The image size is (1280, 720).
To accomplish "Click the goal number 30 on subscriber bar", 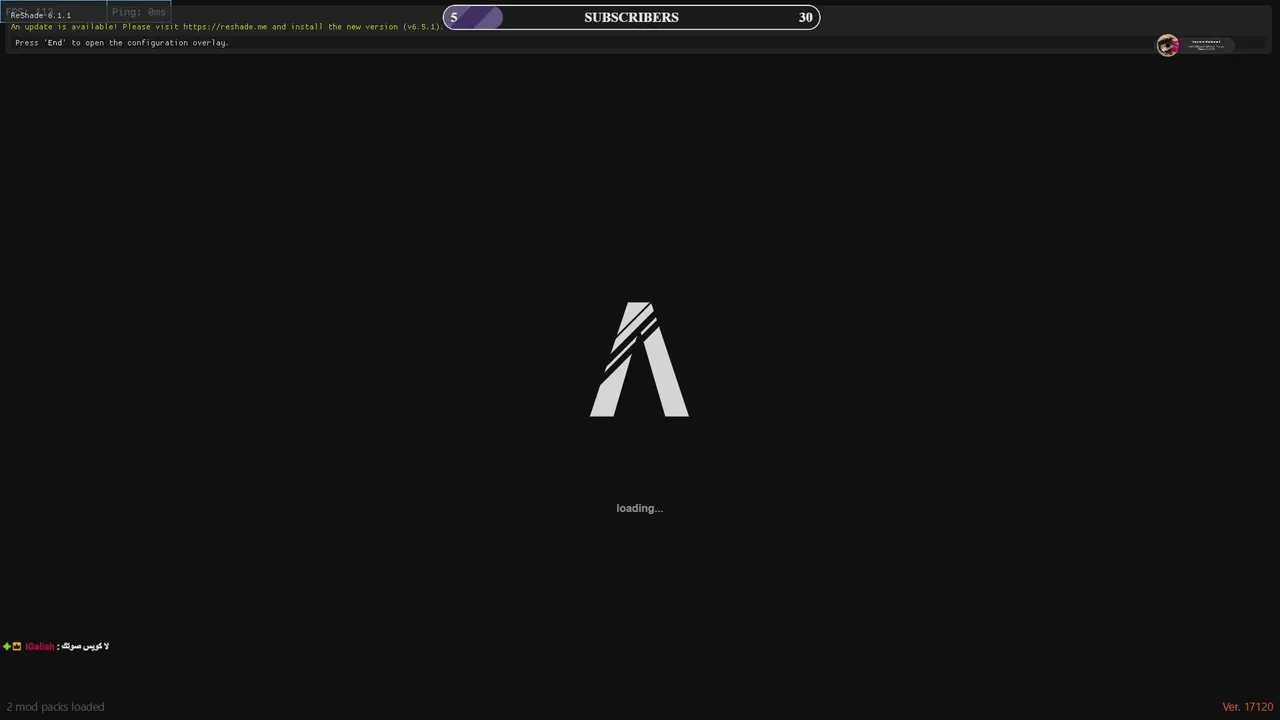I will [805, 17].
